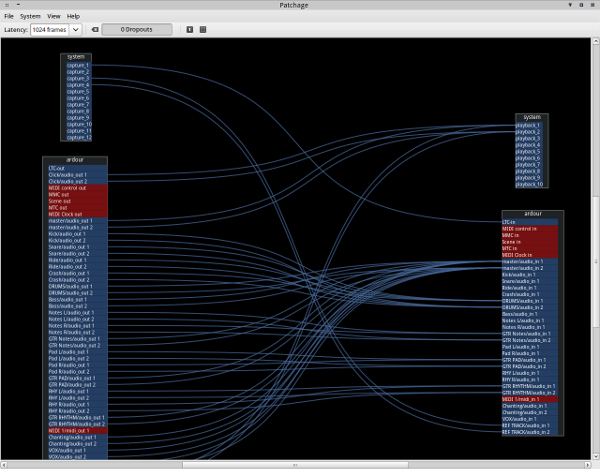600x469 pixels.
Task: Select the system capture module title
Action: [76, 57]
